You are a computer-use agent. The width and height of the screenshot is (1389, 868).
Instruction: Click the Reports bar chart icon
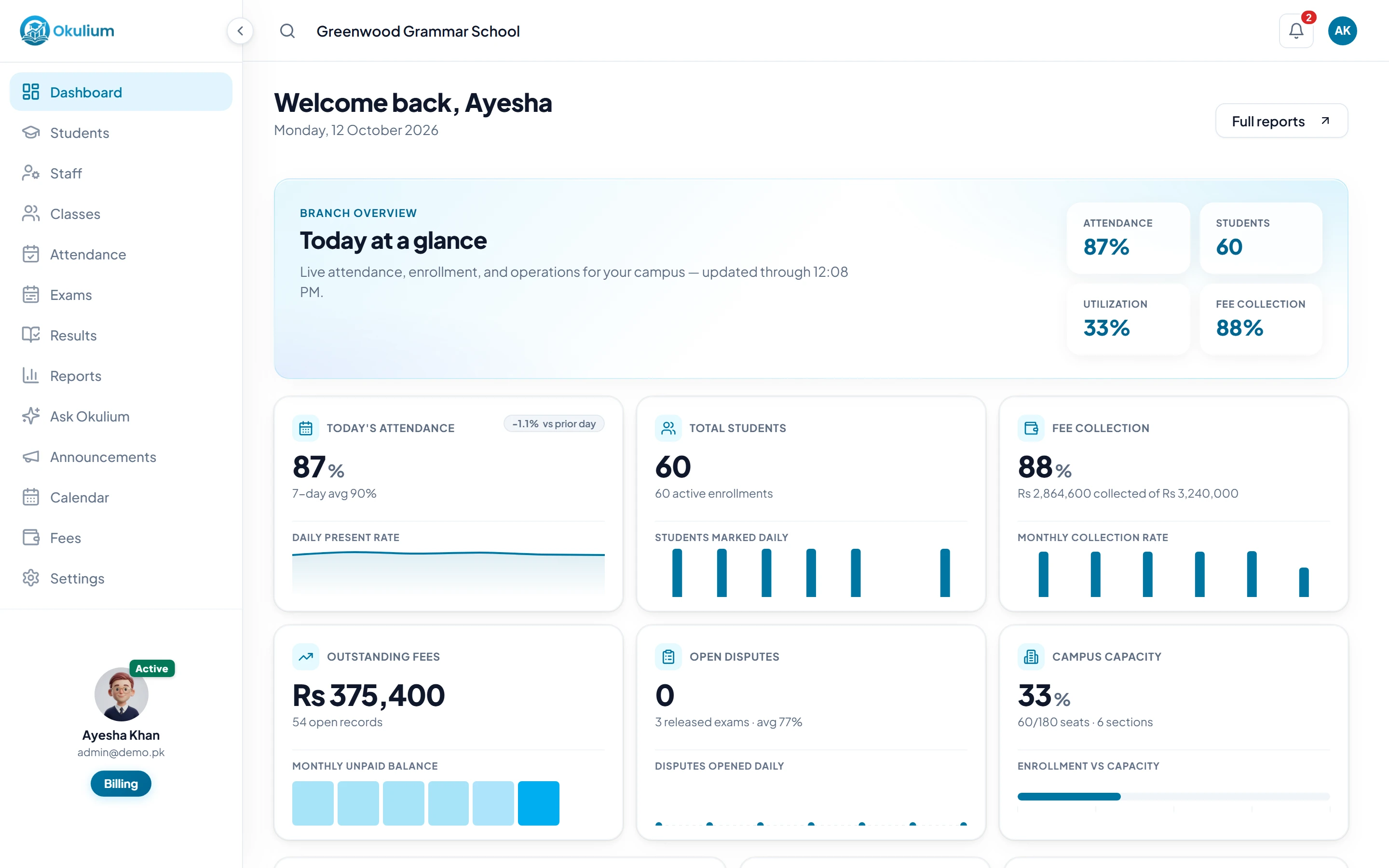click(31, 376)
